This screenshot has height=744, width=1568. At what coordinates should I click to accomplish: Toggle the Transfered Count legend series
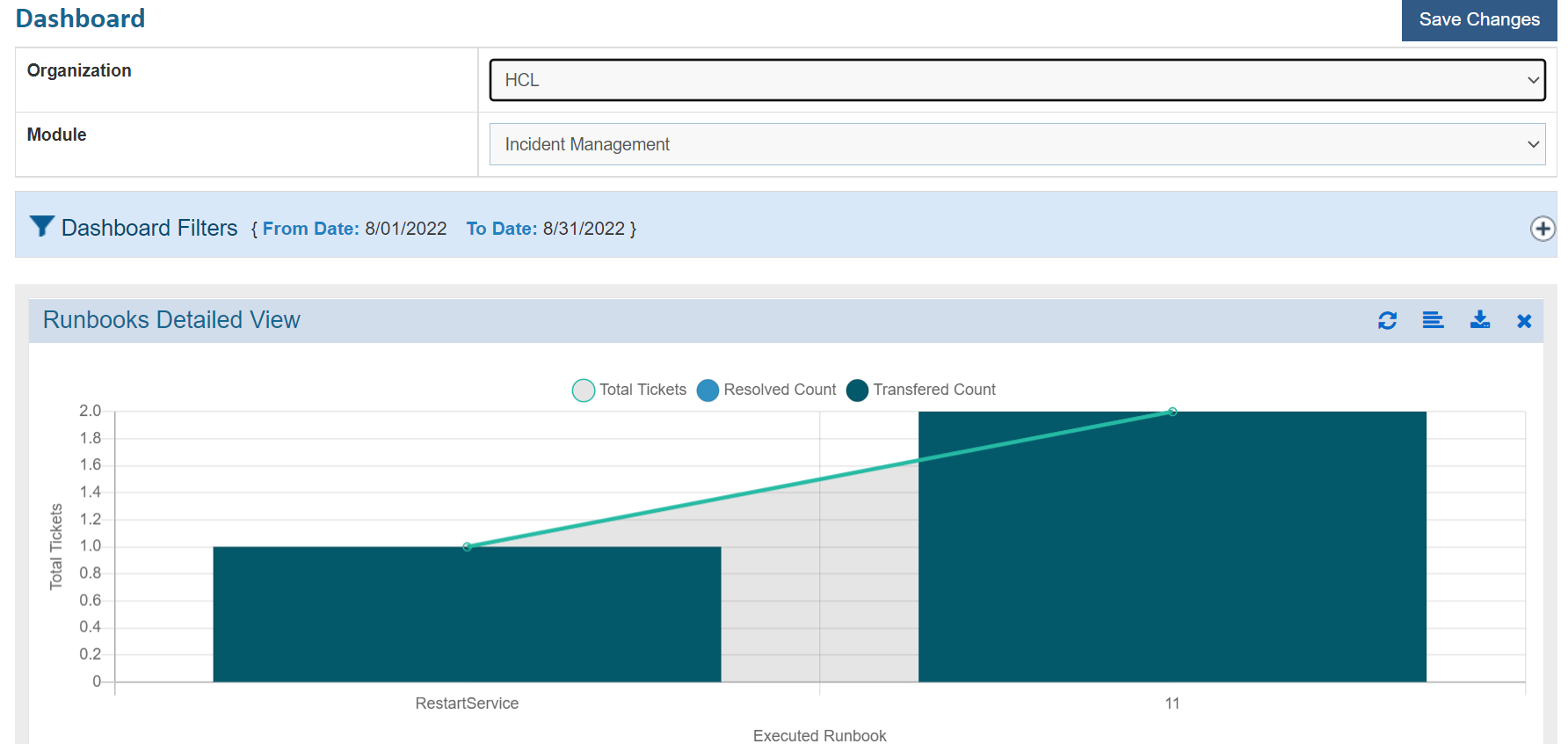[x=921, y=390]
